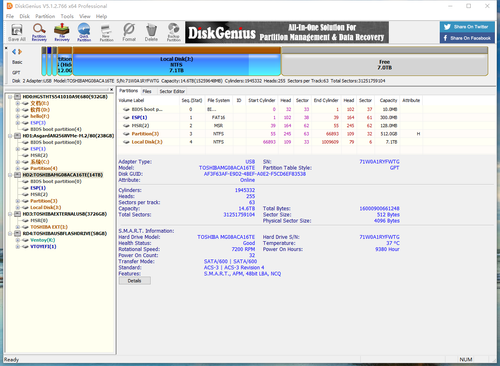500x366 pixels.
Task: Select HD0:HGST disk in tree
Action: [65, 97]
